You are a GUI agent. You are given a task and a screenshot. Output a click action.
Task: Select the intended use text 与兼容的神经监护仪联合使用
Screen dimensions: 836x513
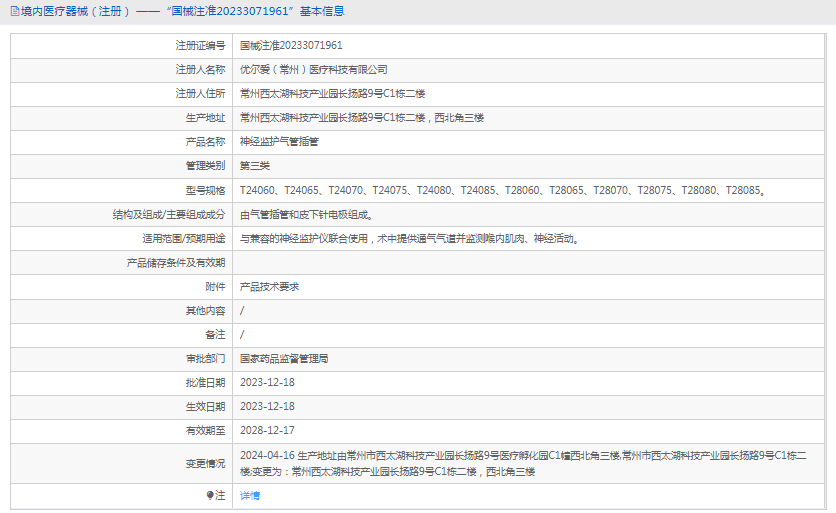(x=304, y=238)
